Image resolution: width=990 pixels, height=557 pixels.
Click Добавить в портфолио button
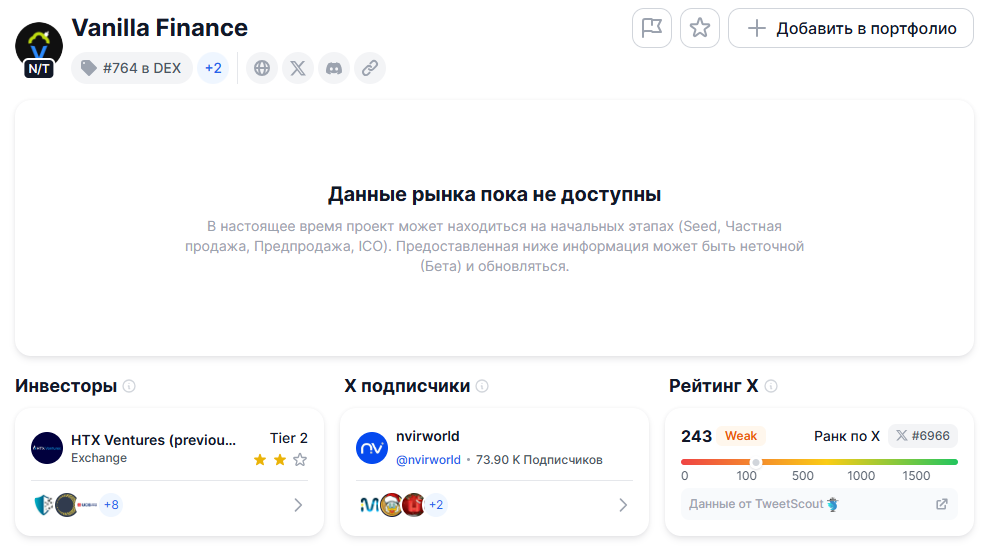(x=851, y=28)
